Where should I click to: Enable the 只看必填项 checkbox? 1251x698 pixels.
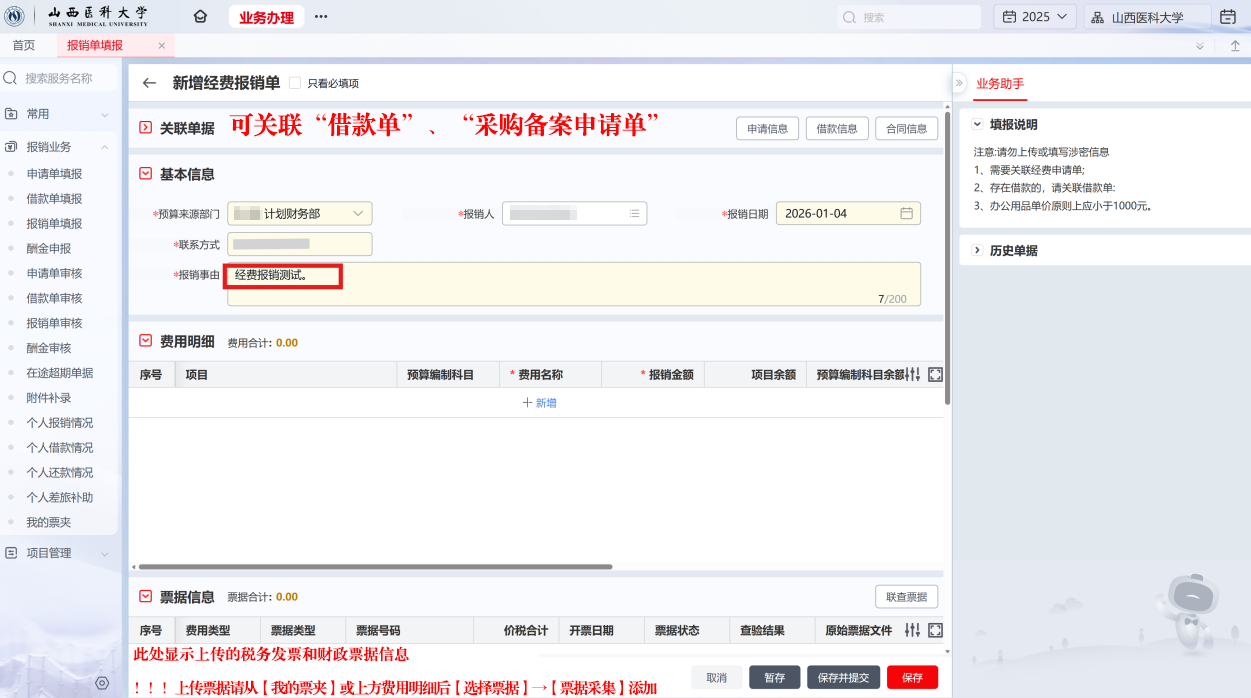pyautogui.click(x=295, y=83)
